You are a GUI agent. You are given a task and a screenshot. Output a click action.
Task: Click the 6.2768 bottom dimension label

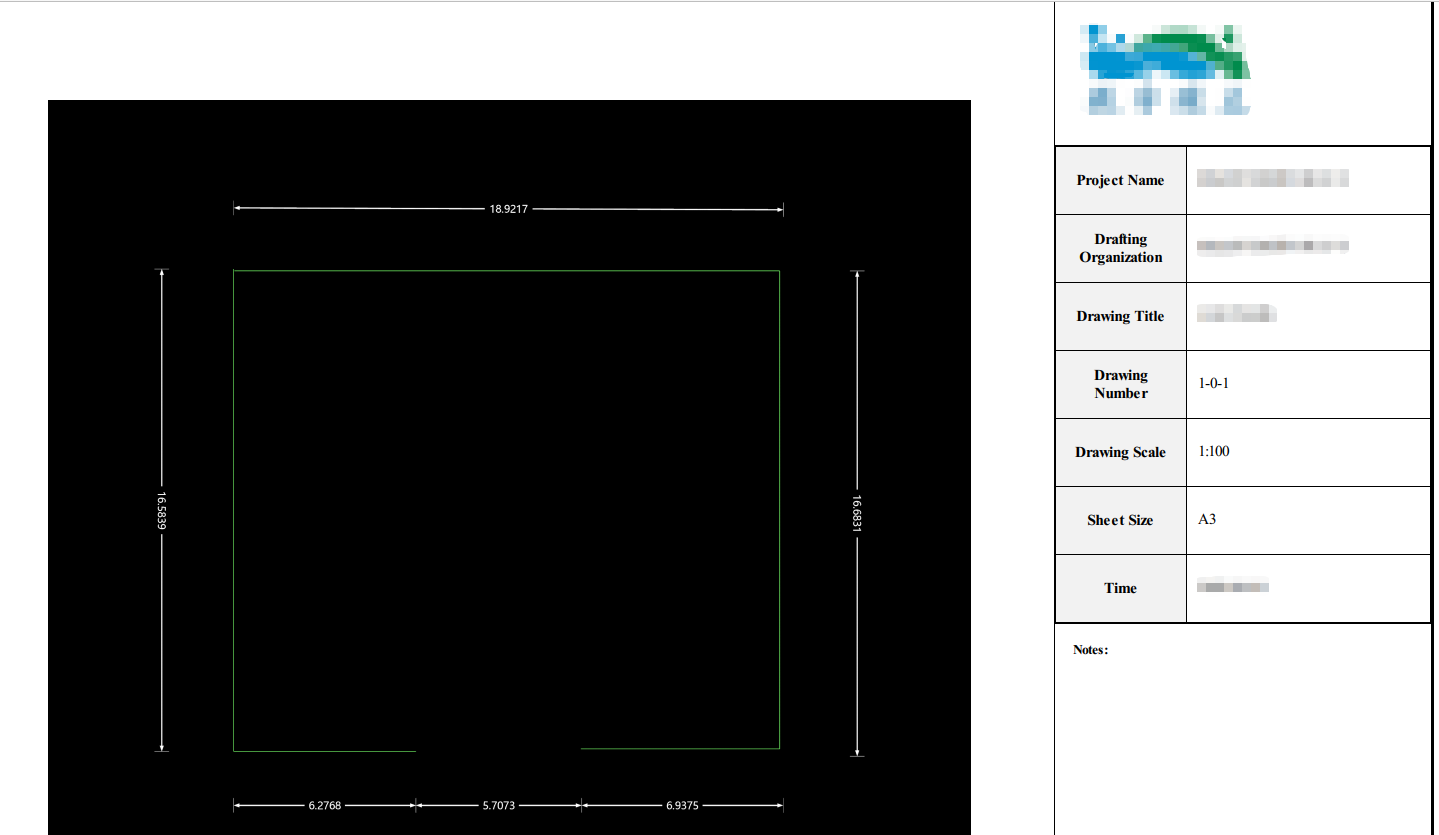click(x=325, y=805)
